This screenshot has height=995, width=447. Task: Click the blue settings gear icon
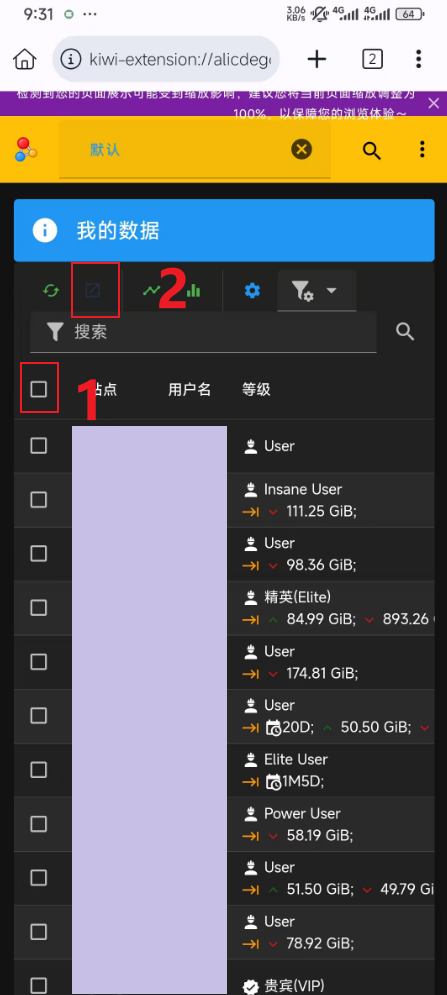click(x=253, y=291)
